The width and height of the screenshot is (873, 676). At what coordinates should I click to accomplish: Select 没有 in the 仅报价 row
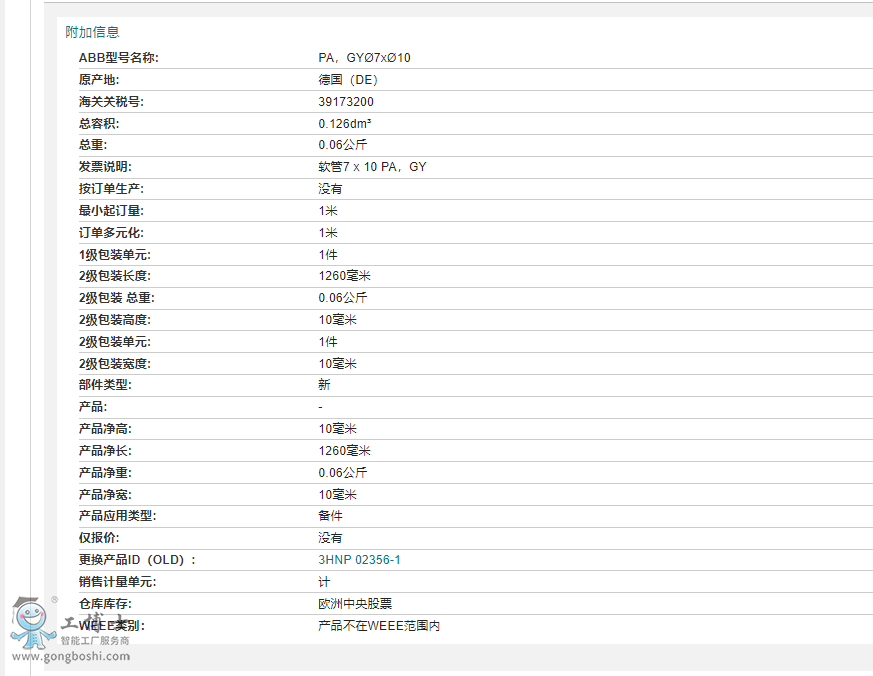(x=330, y=538)
